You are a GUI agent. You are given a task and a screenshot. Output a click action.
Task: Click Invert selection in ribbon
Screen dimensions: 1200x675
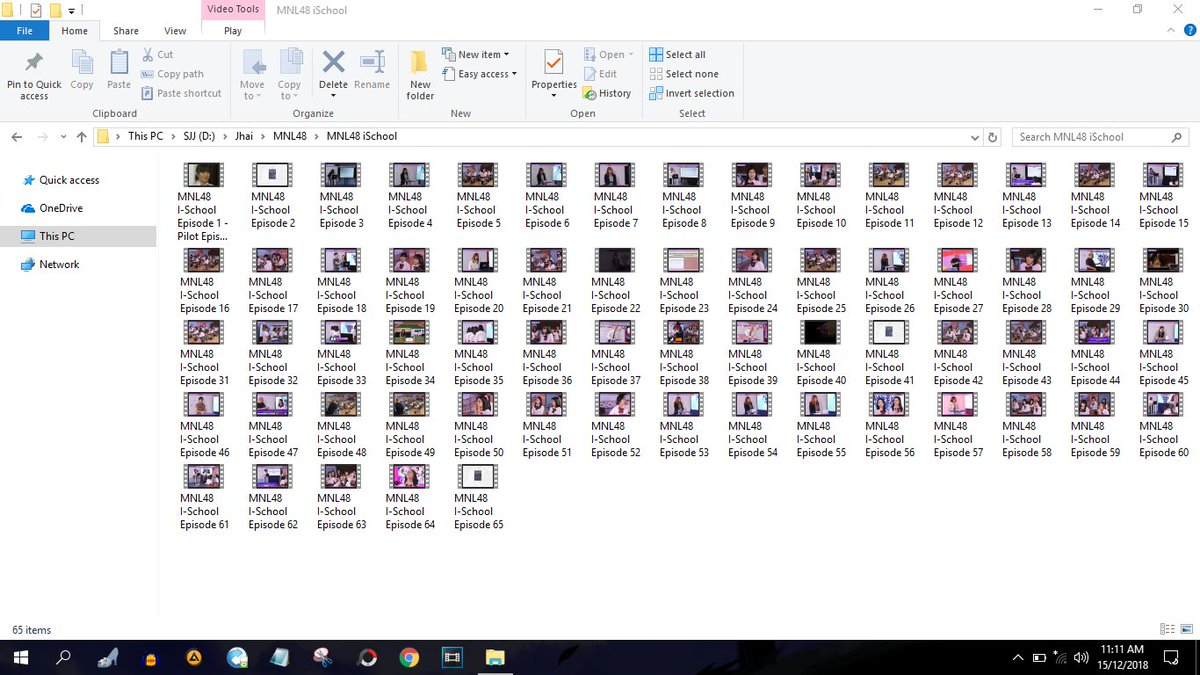point(692,93)
